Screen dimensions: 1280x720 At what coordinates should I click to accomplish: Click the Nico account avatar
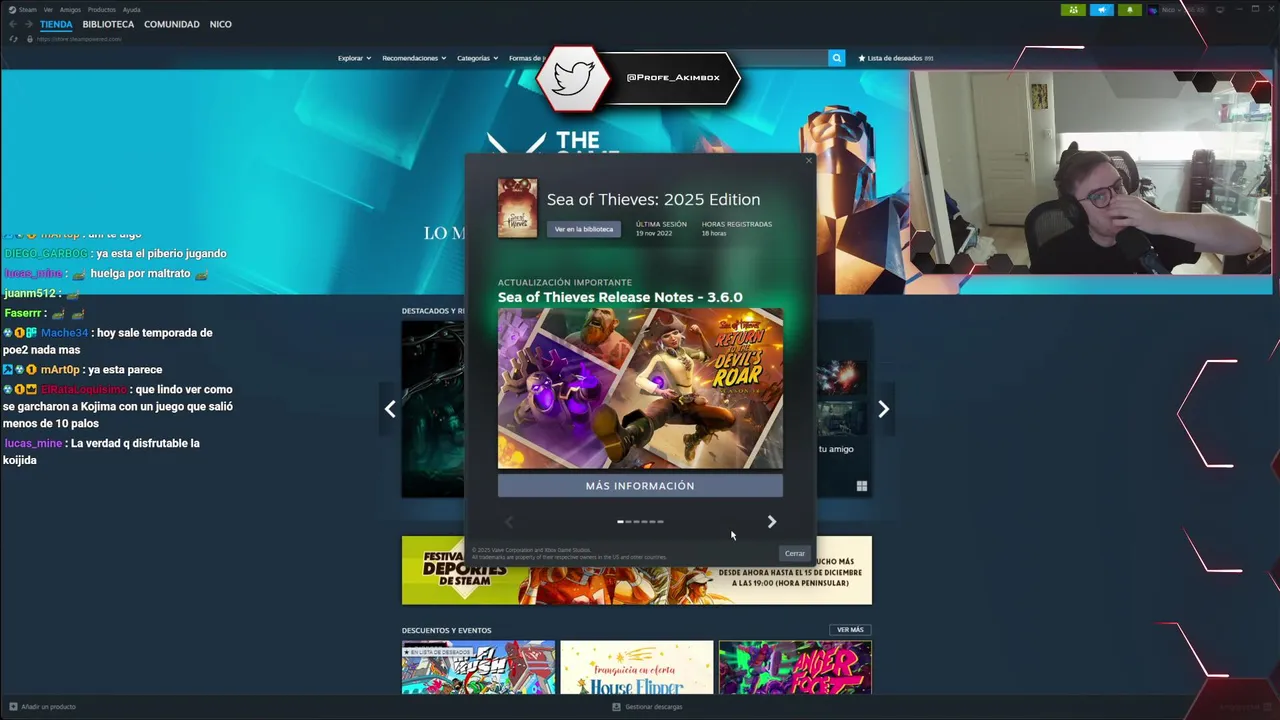point(1153,10)
